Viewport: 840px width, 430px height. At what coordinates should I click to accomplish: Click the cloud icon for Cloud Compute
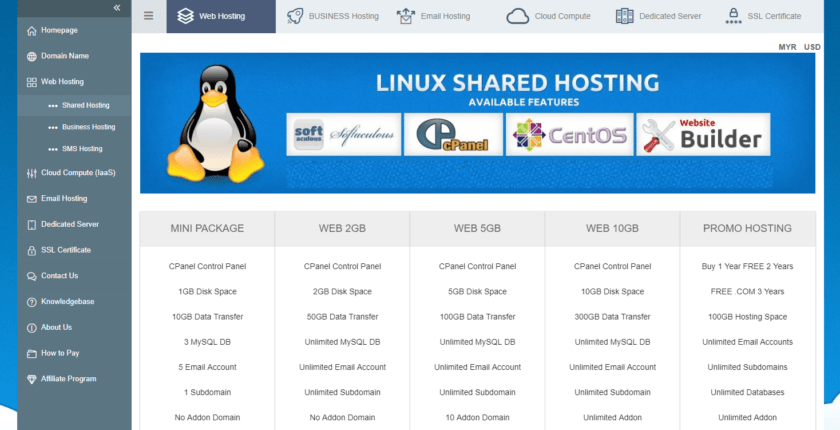(518, 16)
